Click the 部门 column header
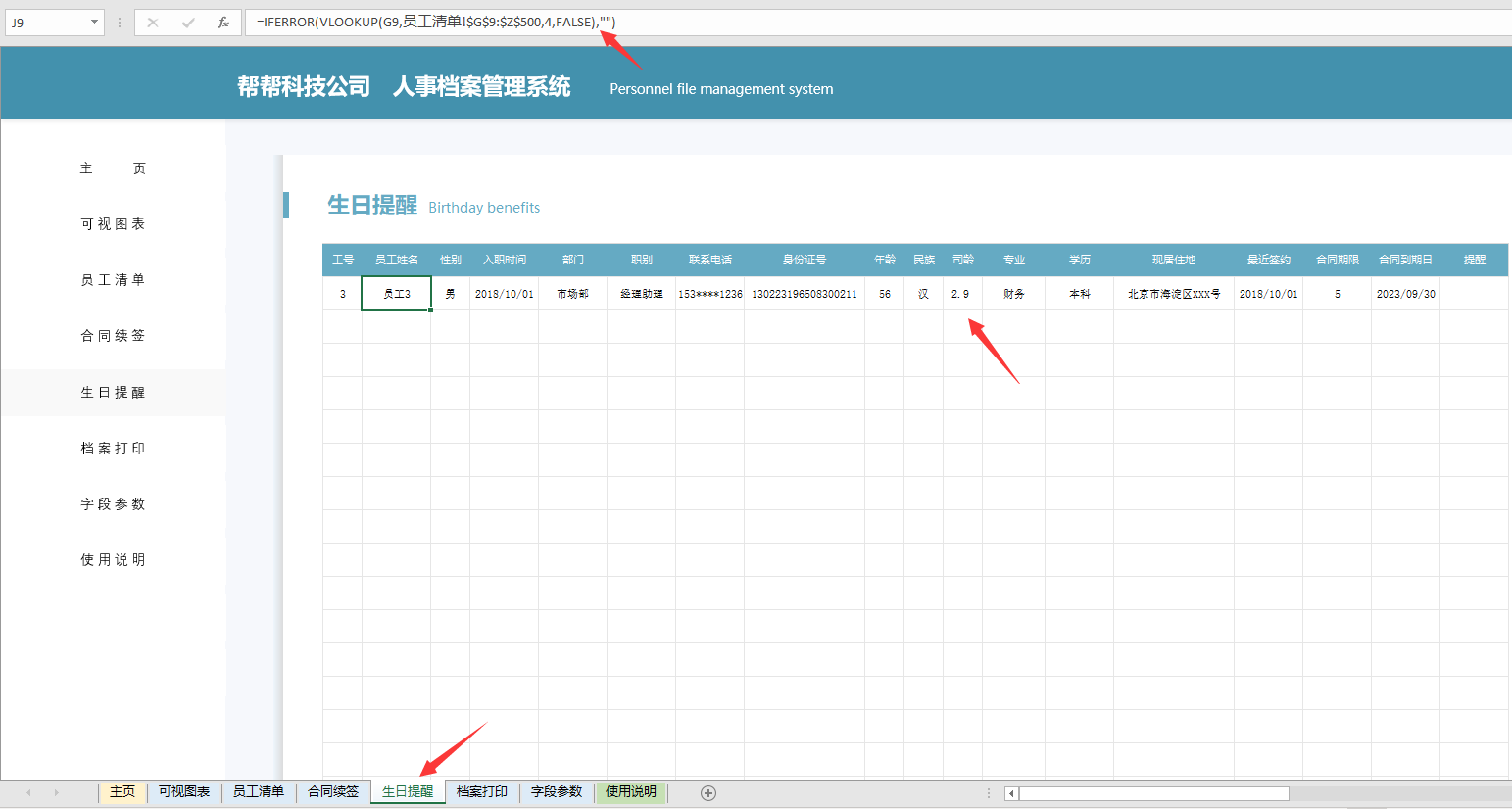Screen dimensions: 1512x809 [573, 260]
